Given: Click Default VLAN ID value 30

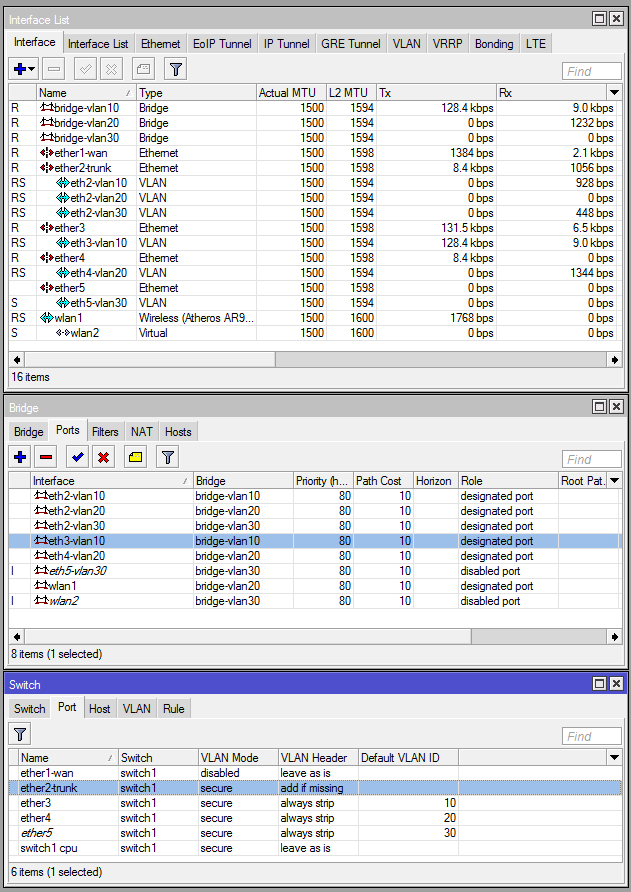Looking at the screenshot, I should pos(449,833).
